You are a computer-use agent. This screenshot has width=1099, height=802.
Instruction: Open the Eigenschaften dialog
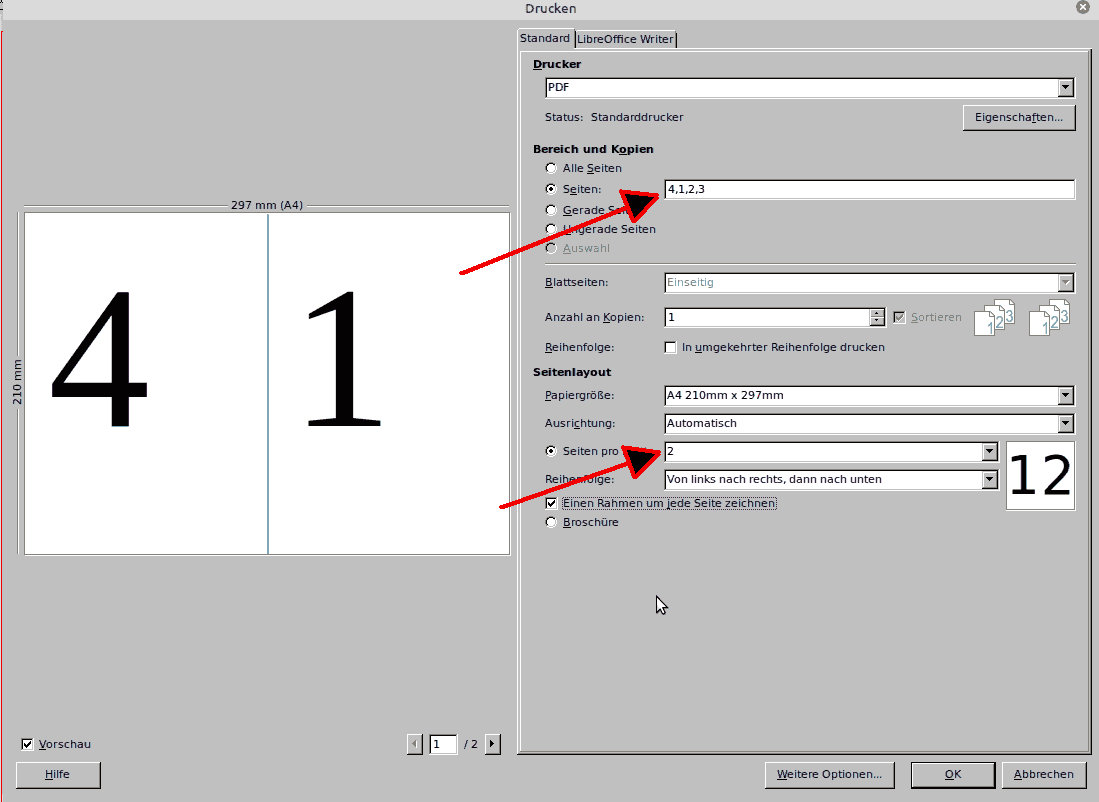pos(1019,117)
